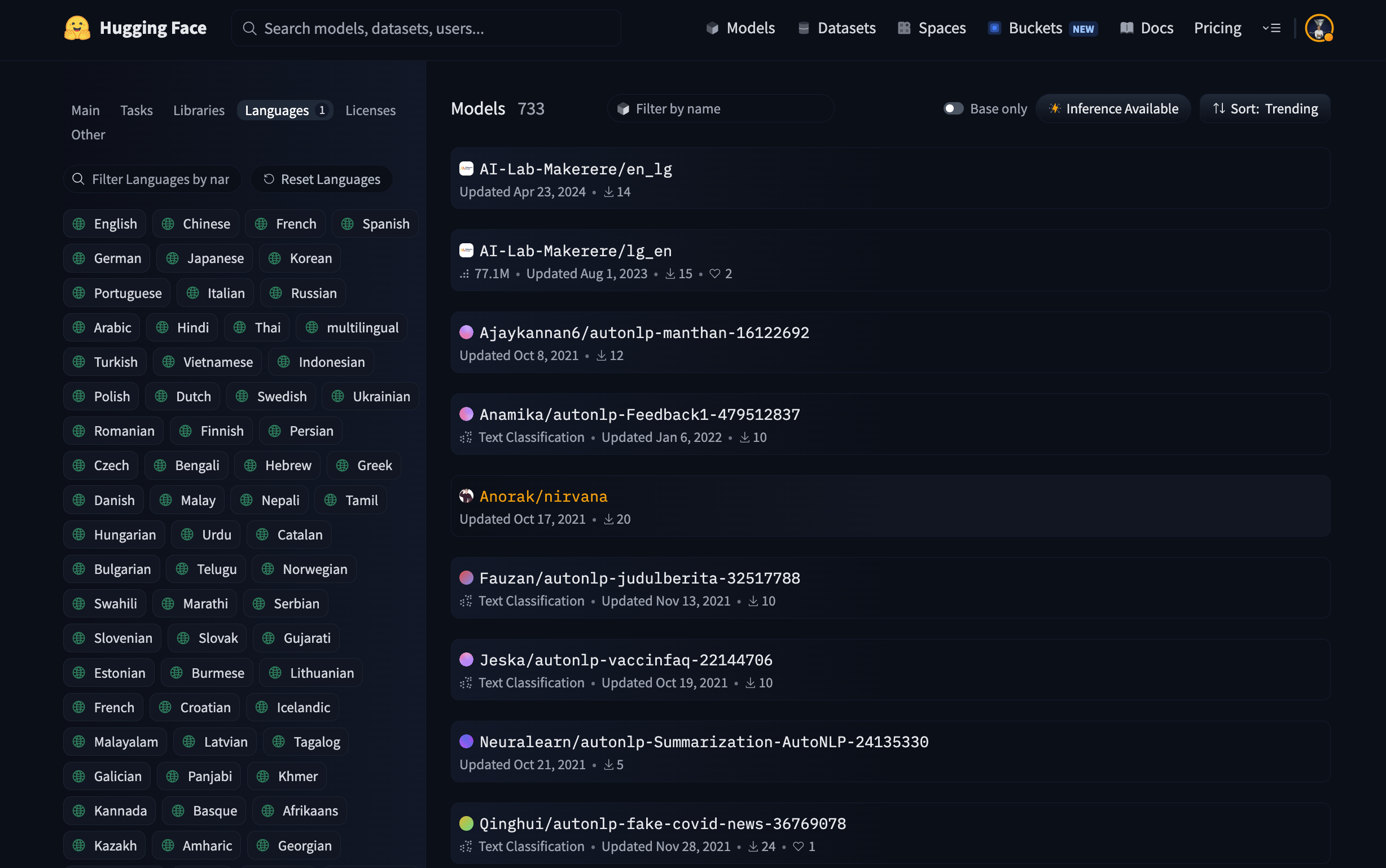Select the Japanese language filter

pos(204,258)
